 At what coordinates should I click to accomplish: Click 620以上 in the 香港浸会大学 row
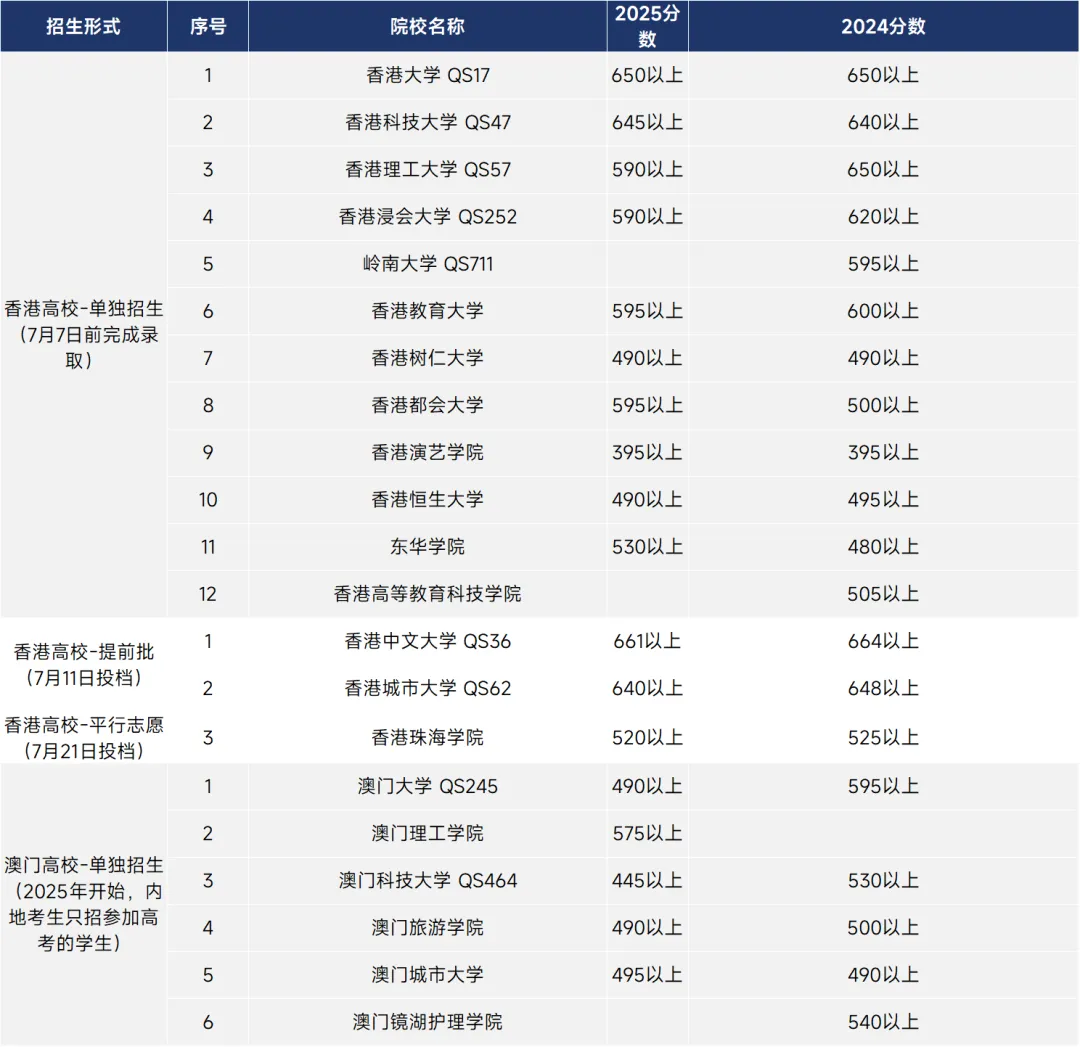coord(884,217)
